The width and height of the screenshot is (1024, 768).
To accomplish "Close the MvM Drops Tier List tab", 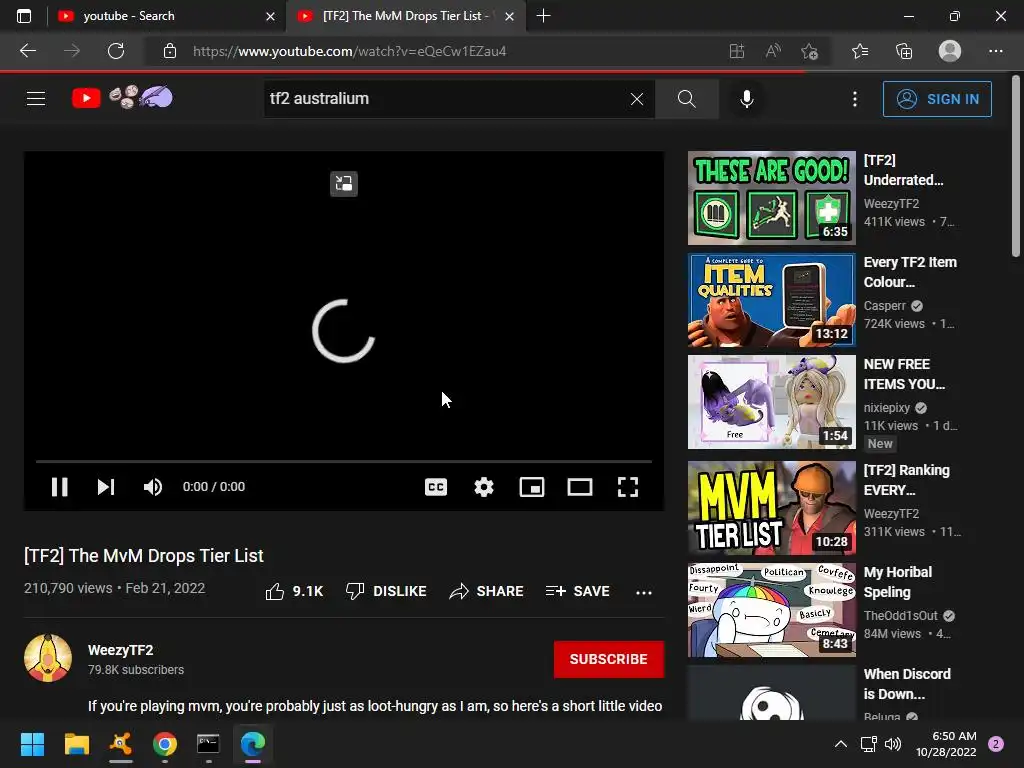I will coord(510,16).
